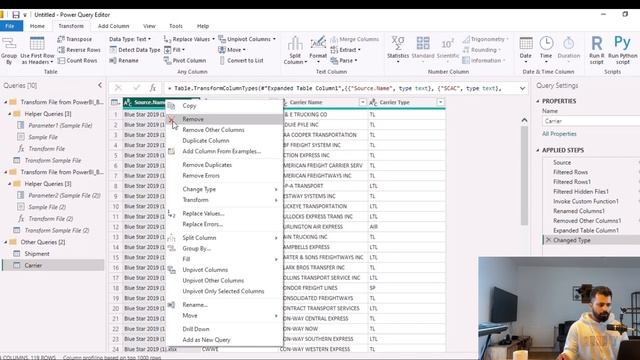Screen dimensions: 640x360
Task: Open the ribbon Fill dropdown
Action: pyautogui.click(x=174, y=50)
